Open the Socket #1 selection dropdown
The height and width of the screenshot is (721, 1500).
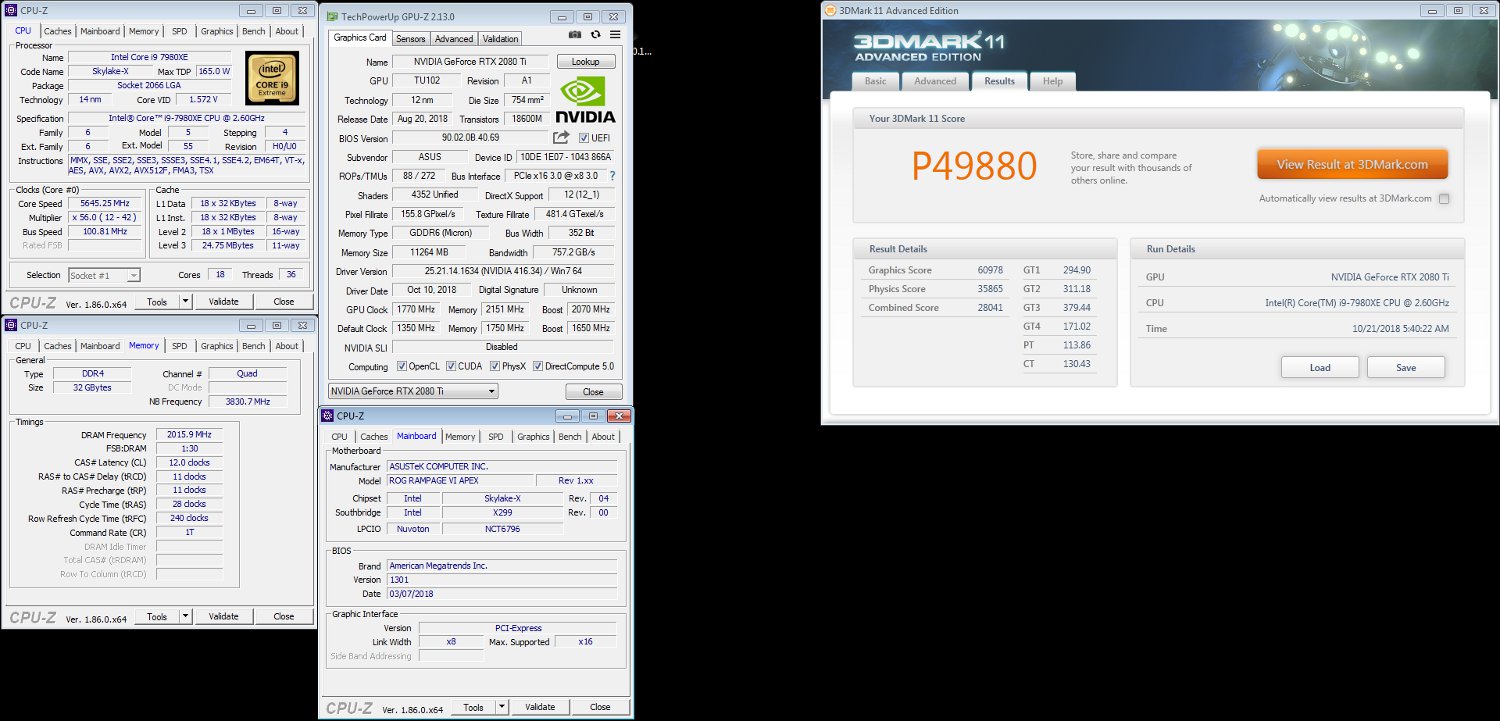[104, 275]
